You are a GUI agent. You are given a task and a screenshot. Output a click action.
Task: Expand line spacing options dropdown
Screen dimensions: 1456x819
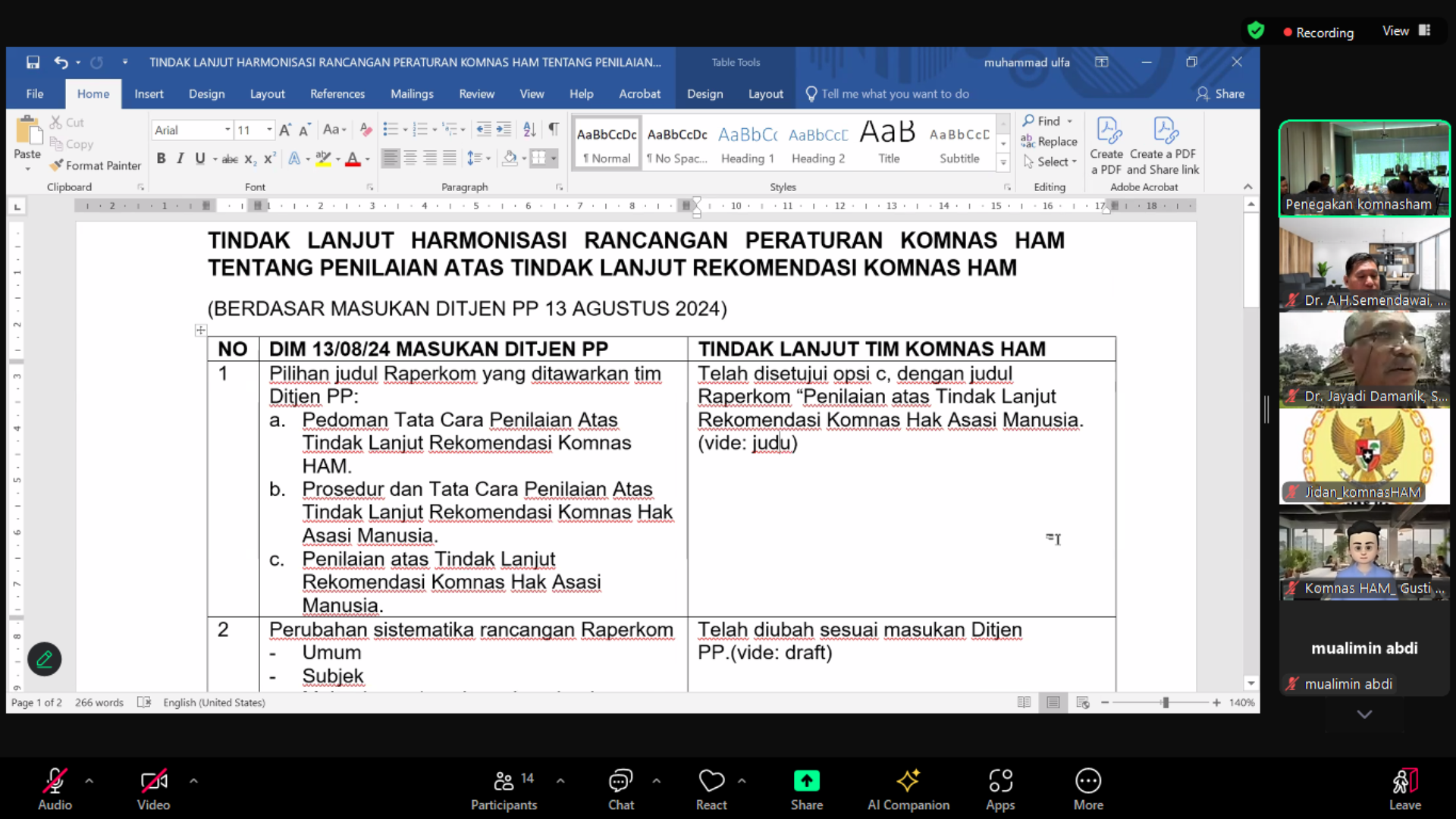click(x=488, y=158)
